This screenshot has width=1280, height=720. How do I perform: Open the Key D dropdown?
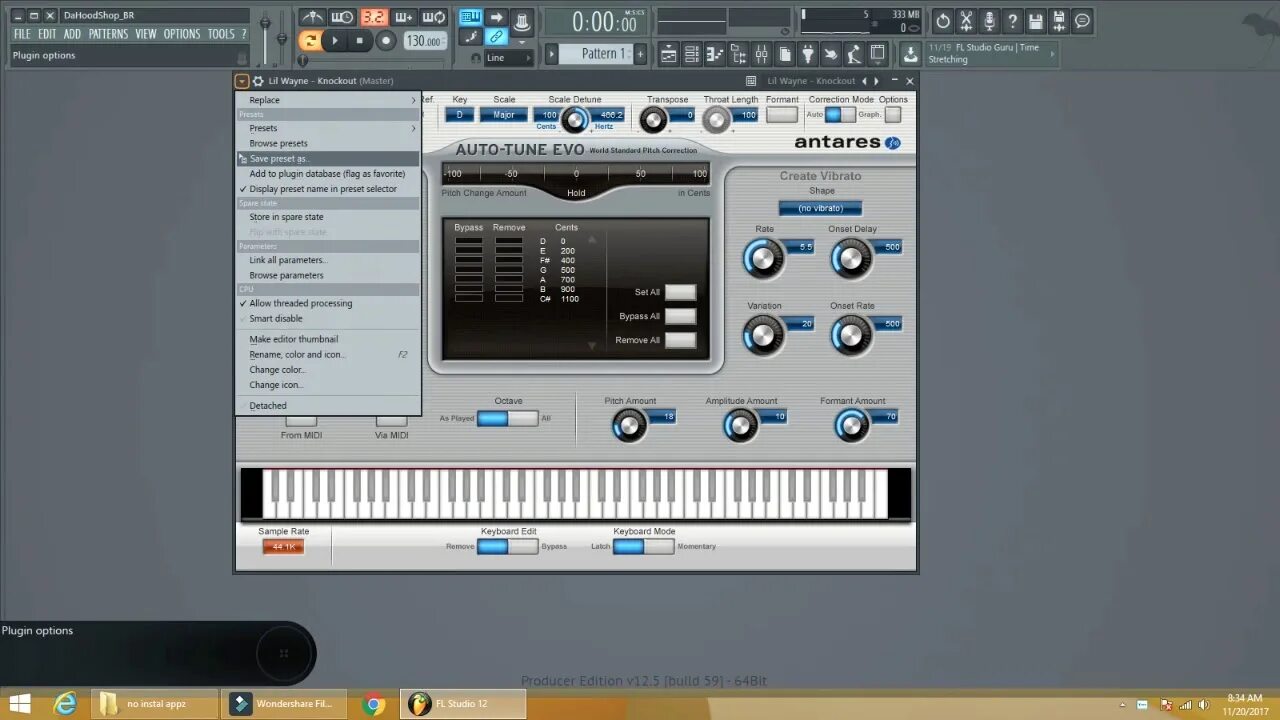pyautogui.click(x=460, y=115)
